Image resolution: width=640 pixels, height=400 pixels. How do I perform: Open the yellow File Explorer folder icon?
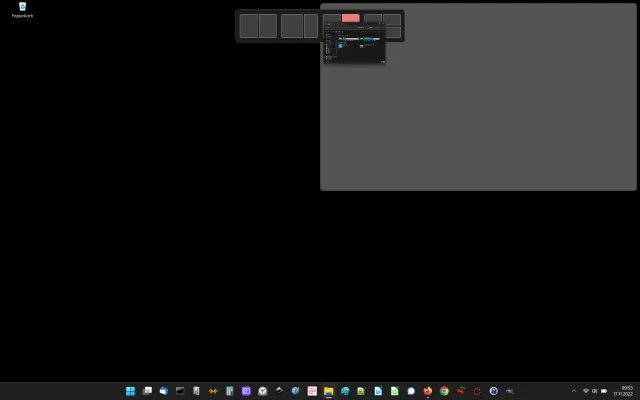[329, 391]
